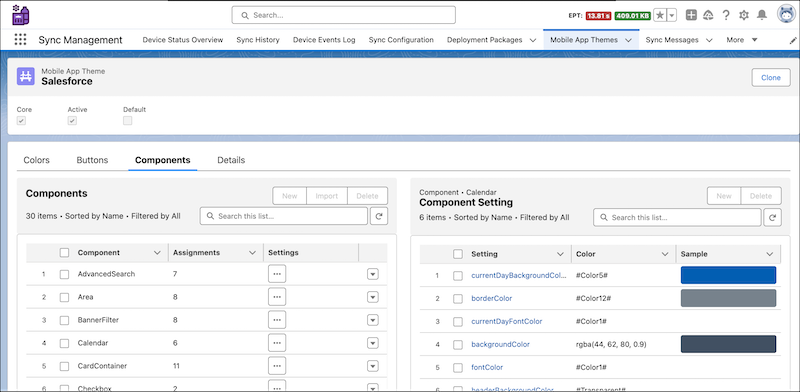The height and width of the screenshot is (392, 800).
Task: Click Delete in Component Setting panel
Action: click(x=761, y=196)
